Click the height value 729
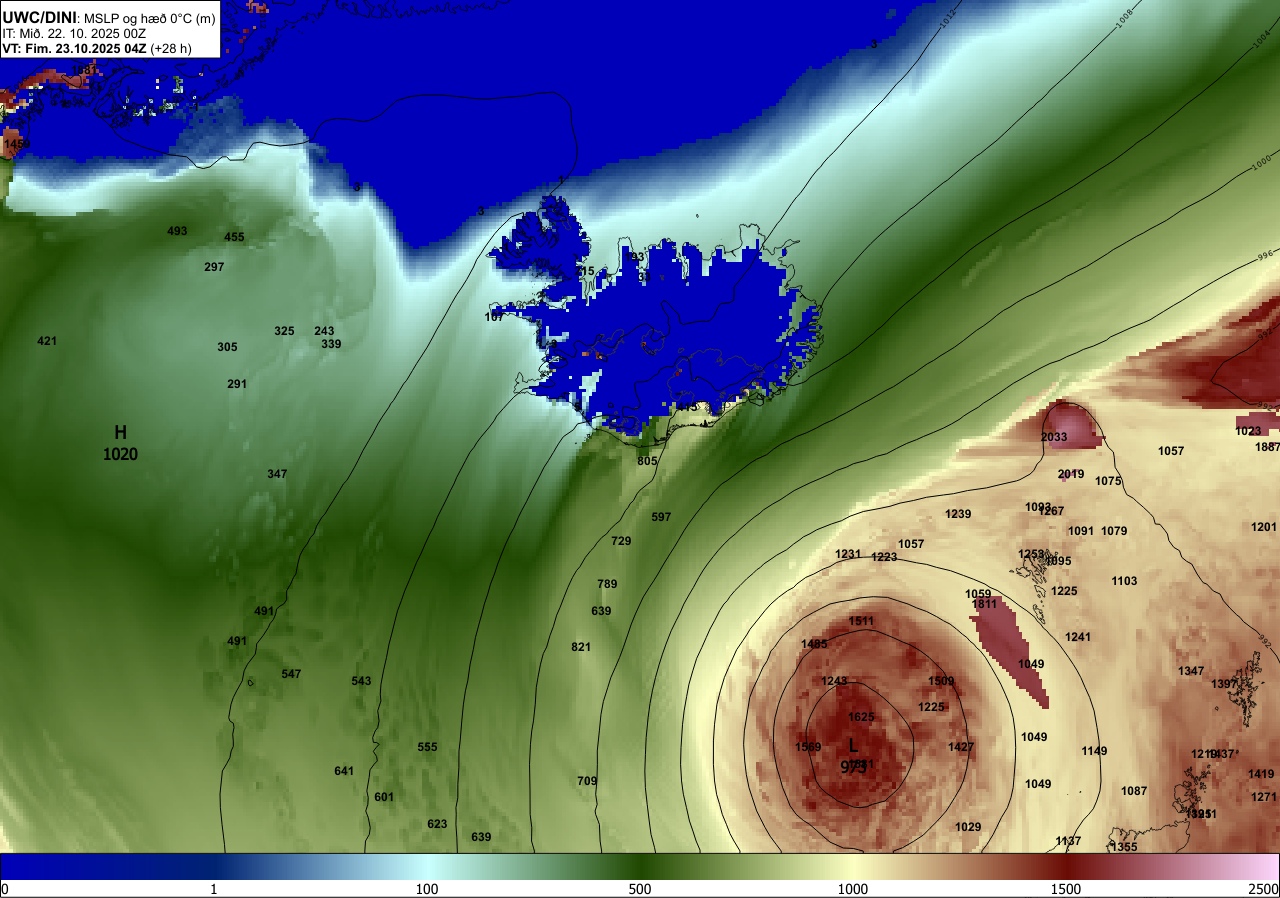This screenshot has height=898, width=1280. tap(621, 541)
